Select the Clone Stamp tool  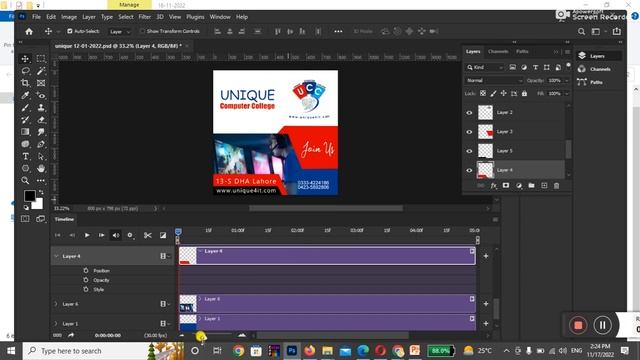click(x=41, y=107)
